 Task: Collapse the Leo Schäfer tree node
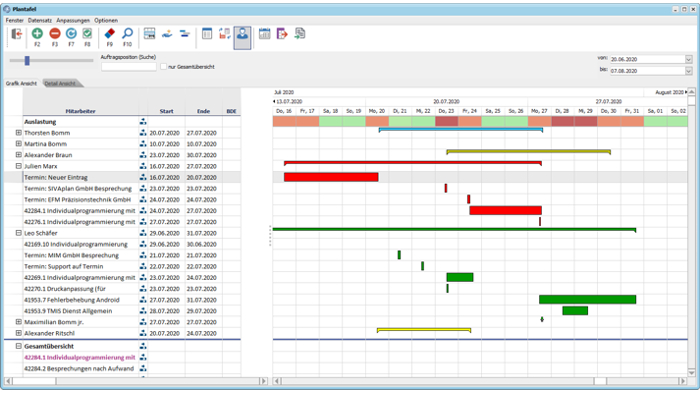tap(18, 233)
